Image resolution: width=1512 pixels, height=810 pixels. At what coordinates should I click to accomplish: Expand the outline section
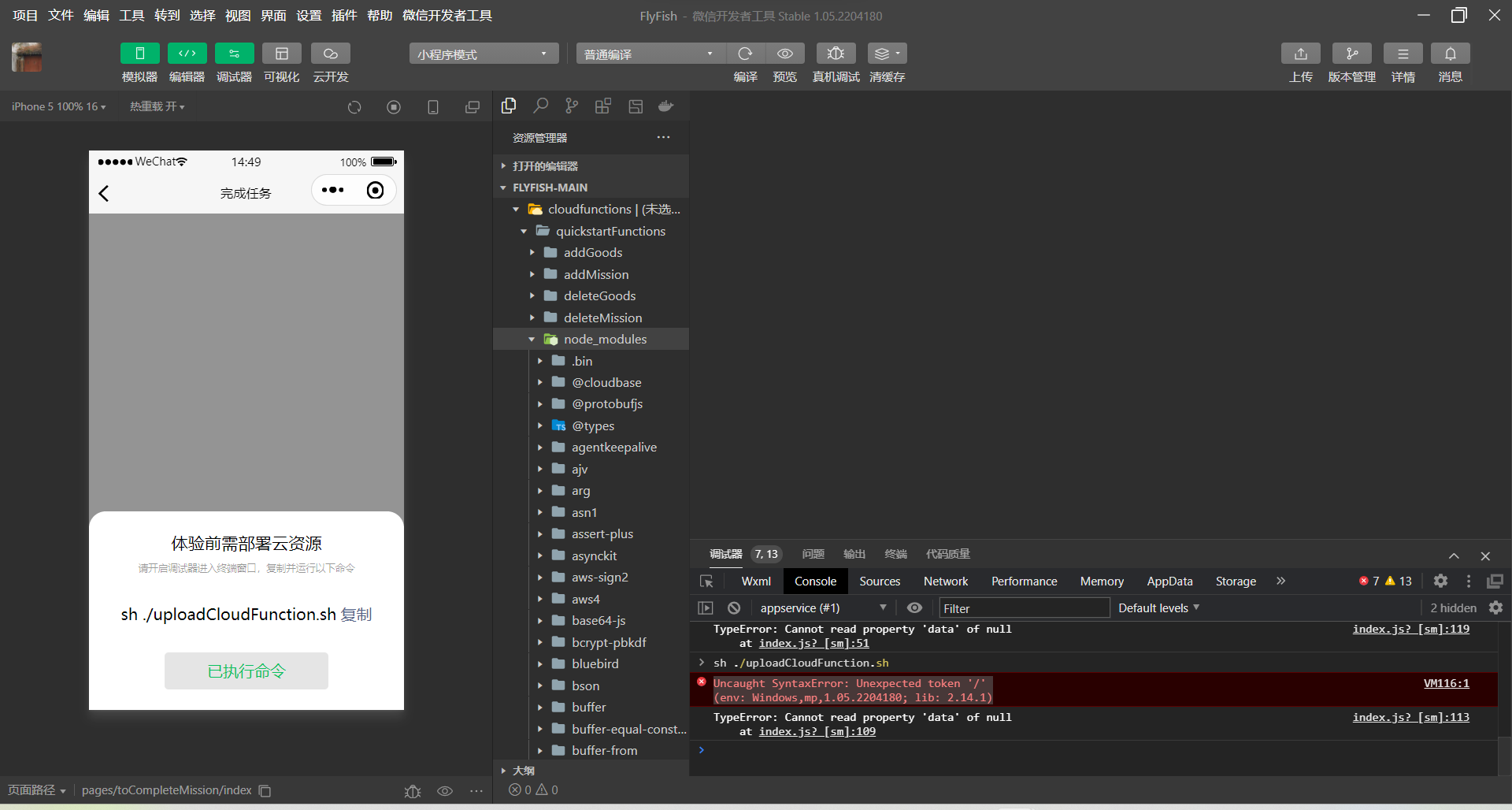591,771
